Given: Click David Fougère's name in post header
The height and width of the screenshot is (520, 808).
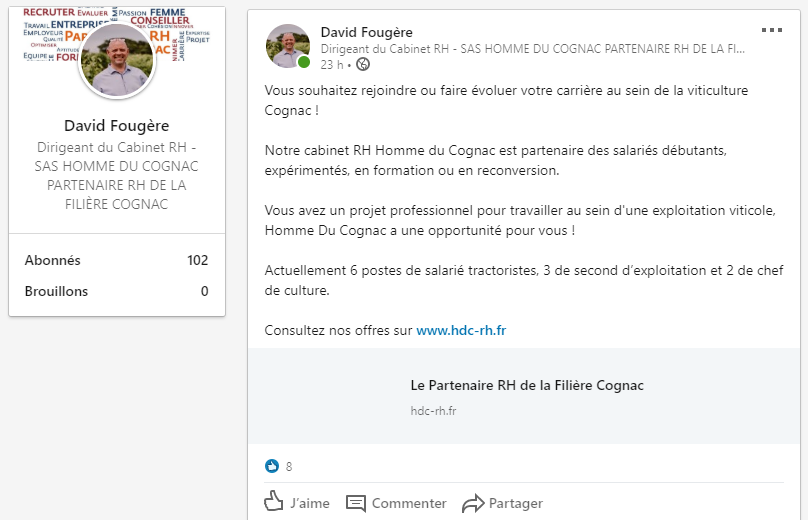Looking at the screenshot, I should [x=366, y=32].
